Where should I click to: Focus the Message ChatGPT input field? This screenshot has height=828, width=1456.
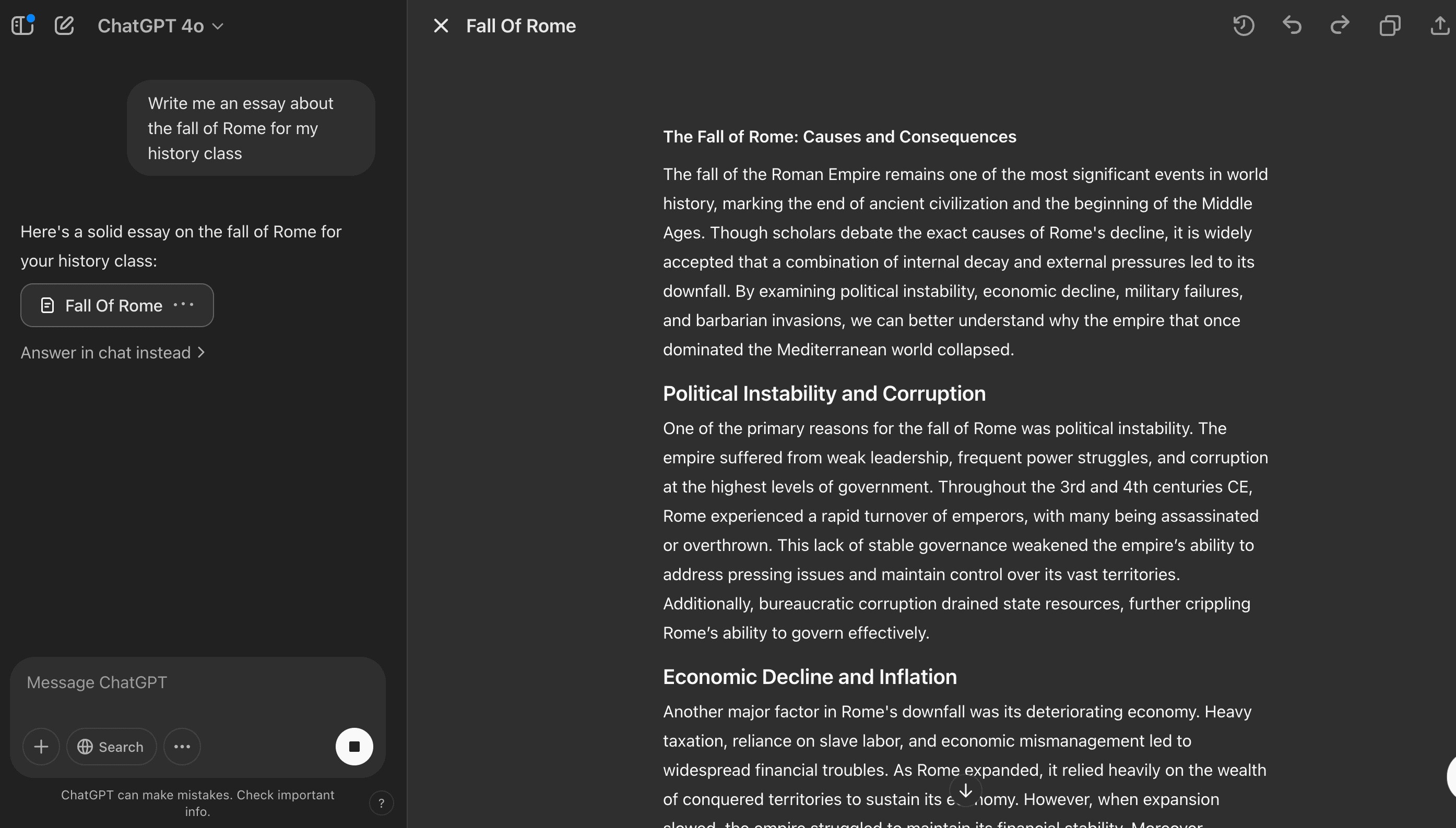[197, 682]
